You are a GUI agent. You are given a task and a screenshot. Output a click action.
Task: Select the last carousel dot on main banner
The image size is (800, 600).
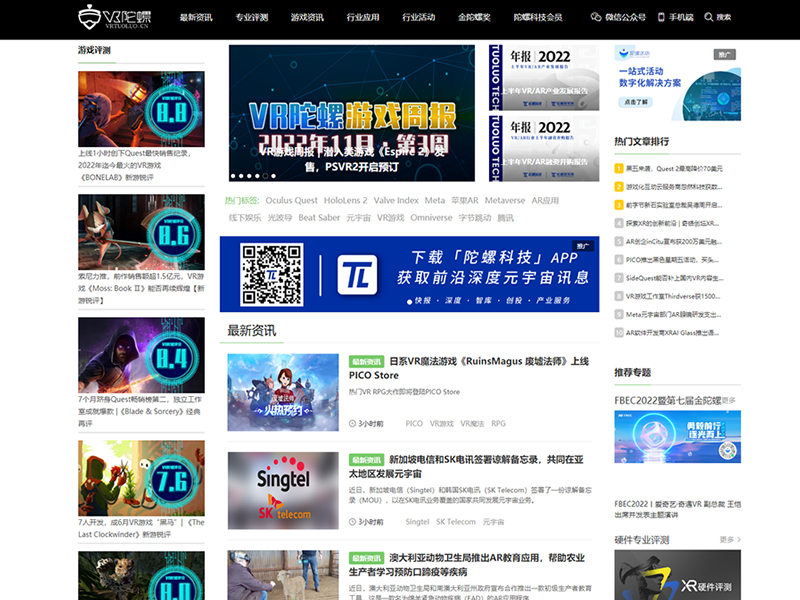(273, 176)
